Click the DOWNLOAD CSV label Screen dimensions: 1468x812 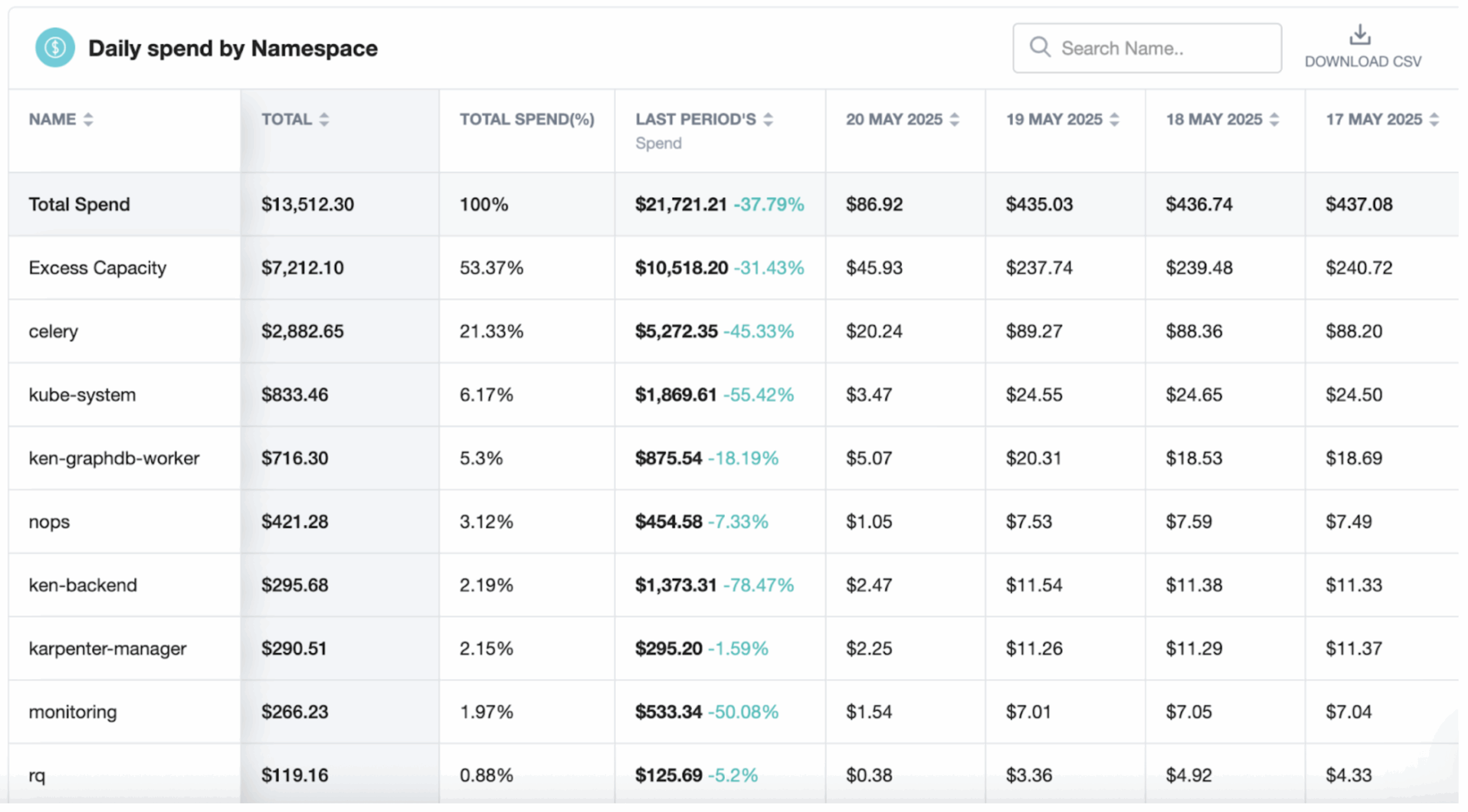(1363, 61)
